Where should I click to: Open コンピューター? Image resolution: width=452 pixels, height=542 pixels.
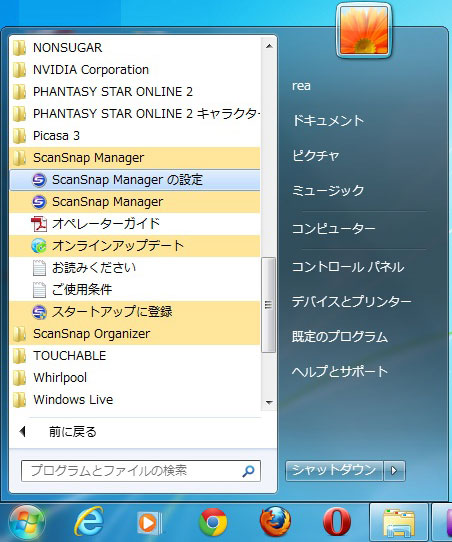333,228
